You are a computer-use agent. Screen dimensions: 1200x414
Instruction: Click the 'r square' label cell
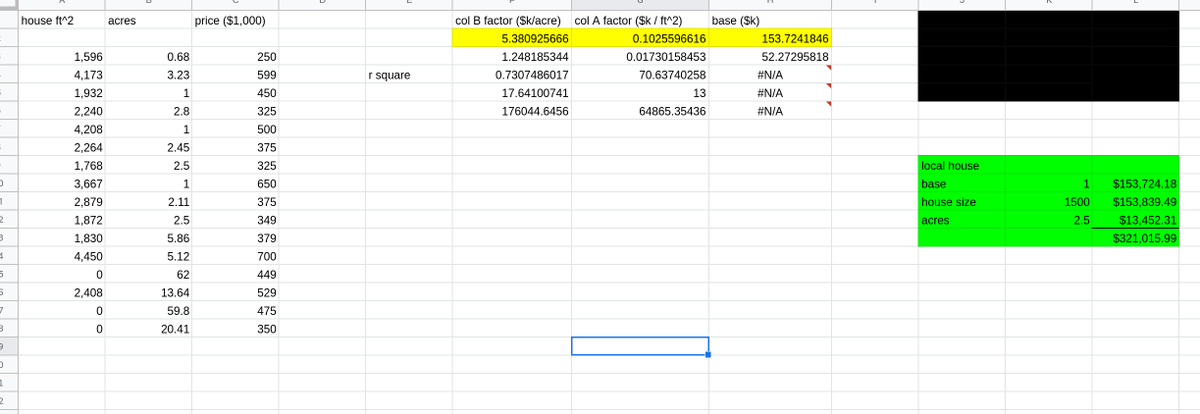[408, 75]
